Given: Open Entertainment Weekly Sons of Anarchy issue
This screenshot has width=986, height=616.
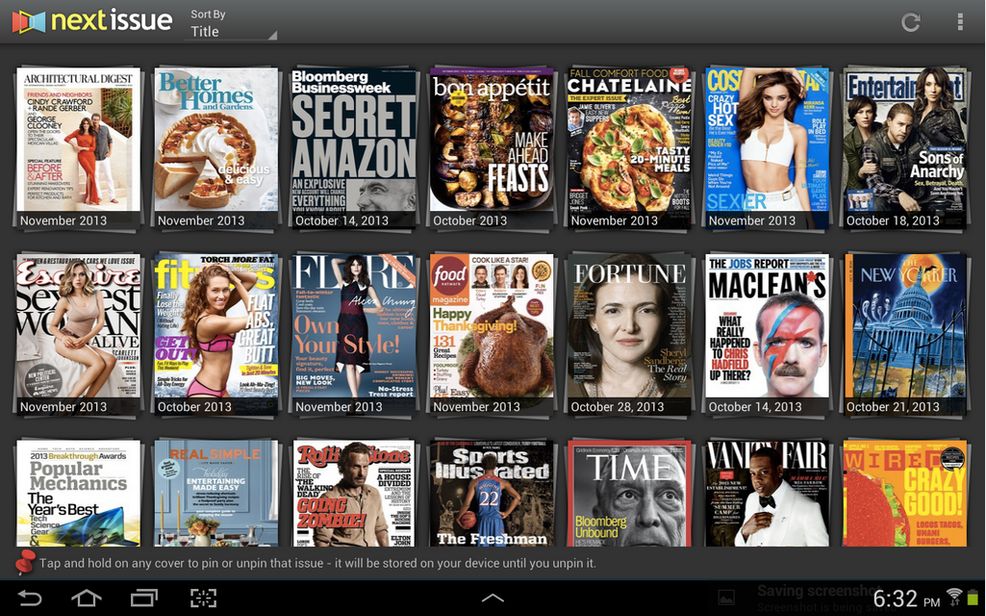Looking at the screenshot, I should tap(904, 148).
